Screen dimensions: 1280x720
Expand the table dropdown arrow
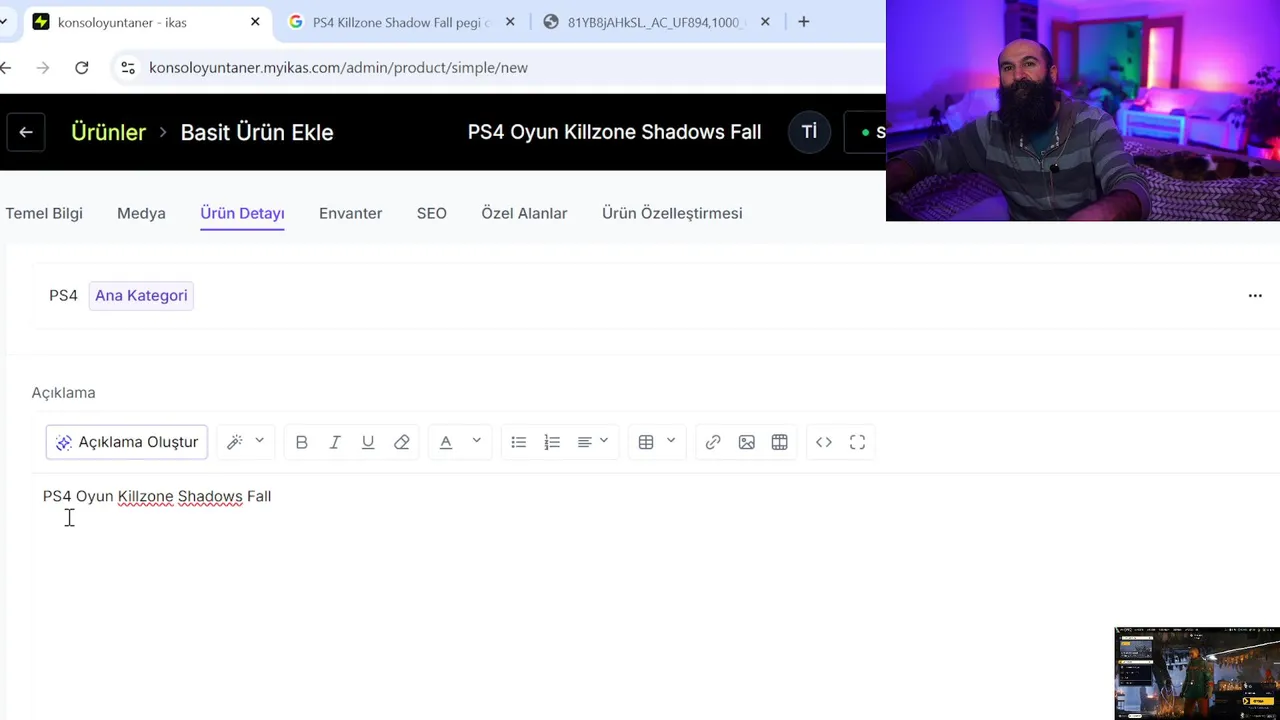coord(671,441)
